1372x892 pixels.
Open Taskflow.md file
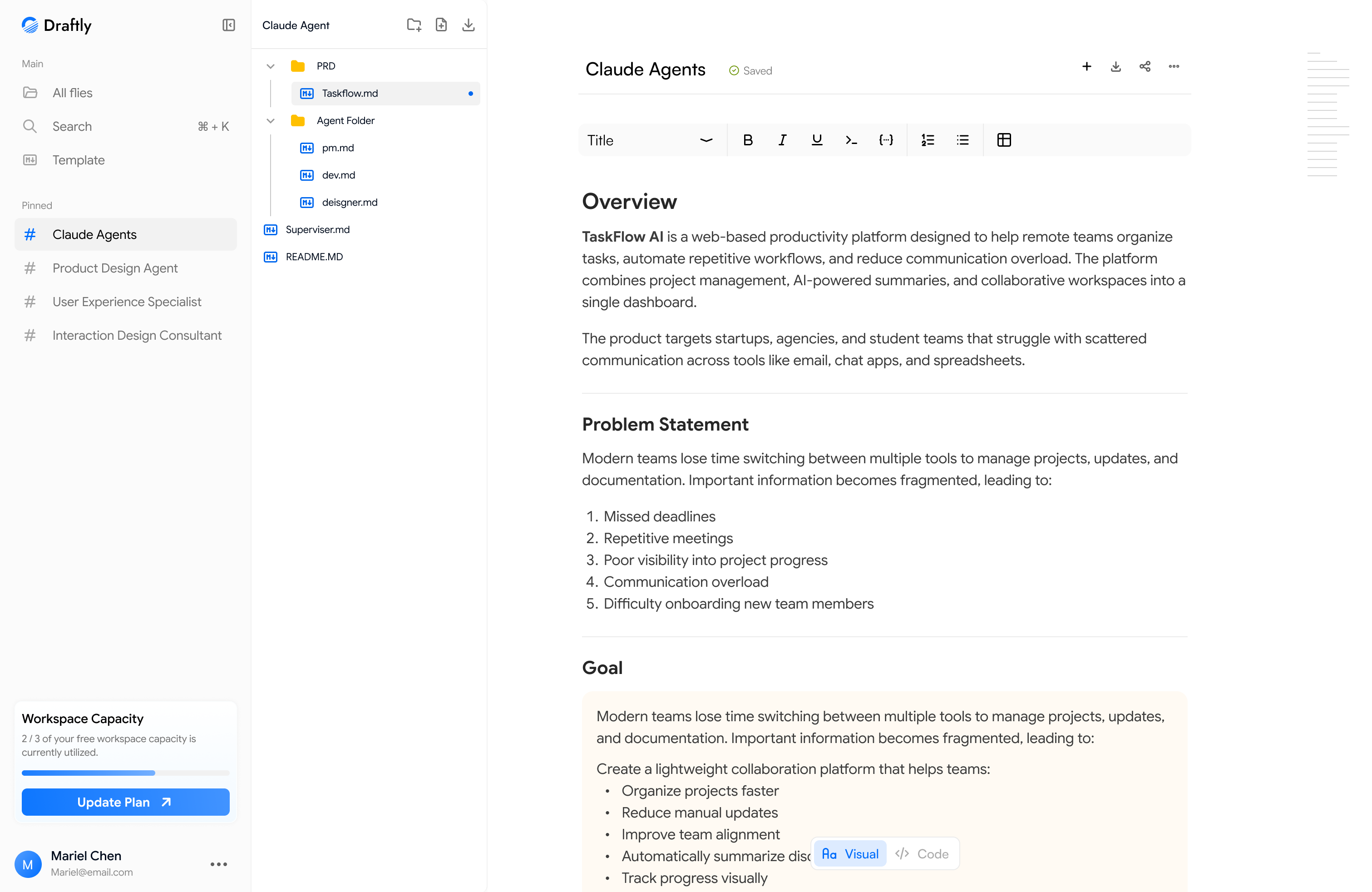(385, 94)
